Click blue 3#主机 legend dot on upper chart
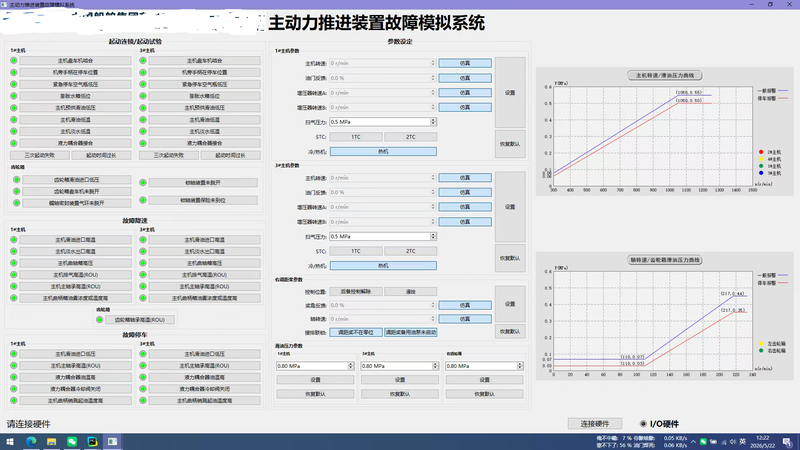 tap(761, 173)
